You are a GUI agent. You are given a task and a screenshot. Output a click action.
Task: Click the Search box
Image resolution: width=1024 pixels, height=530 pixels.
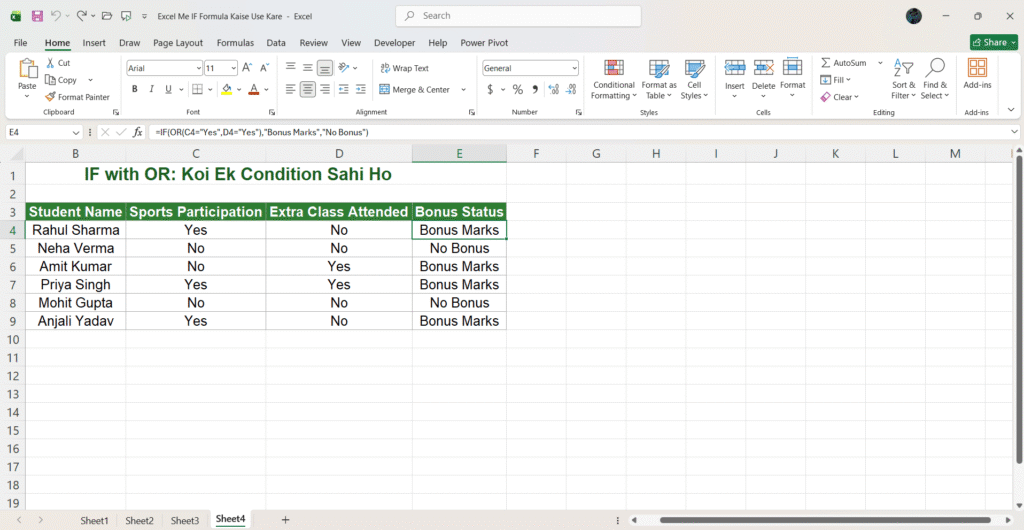pyautogui.click(x=518, y=16)
